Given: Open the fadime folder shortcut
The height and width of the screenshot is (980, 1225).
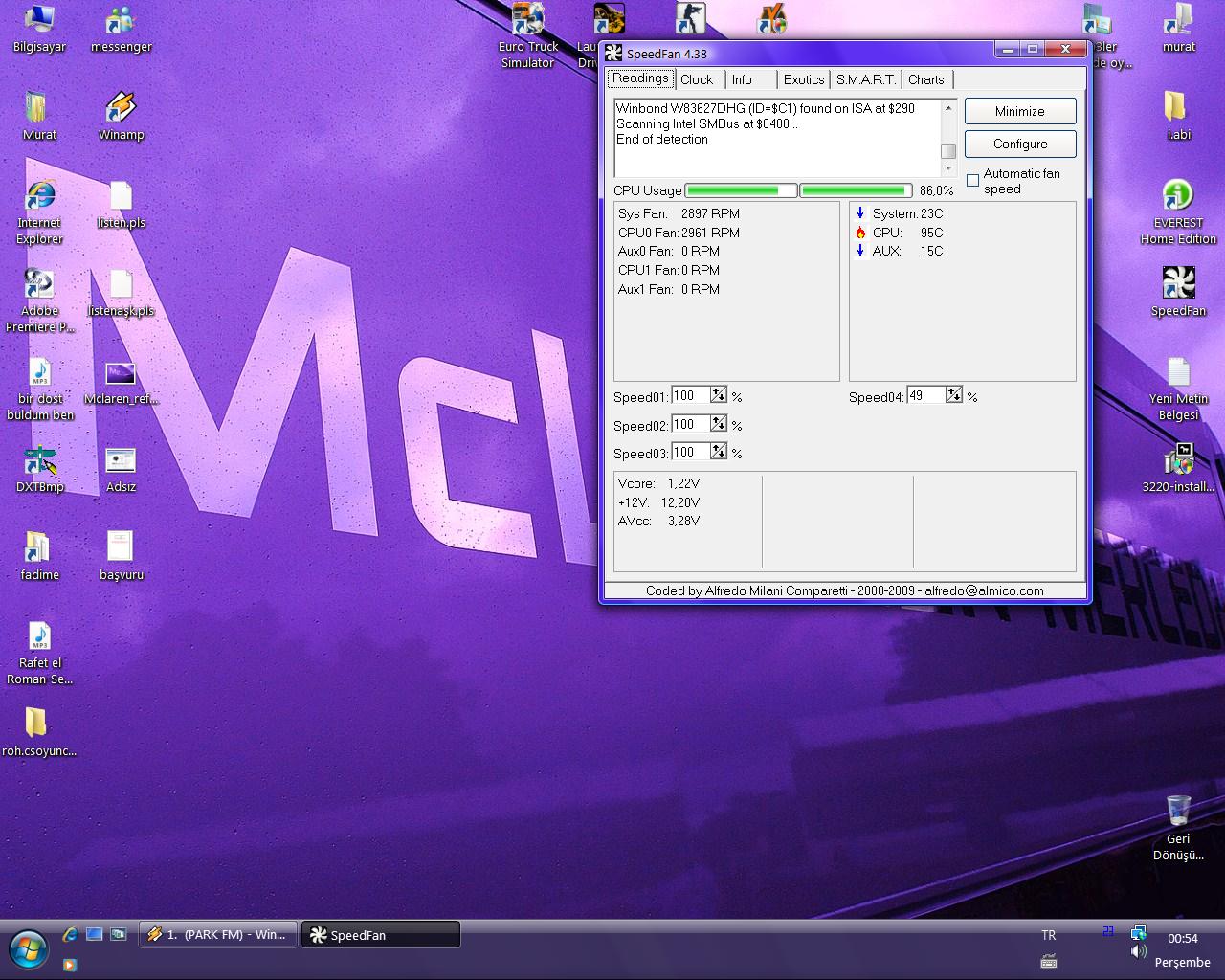Looking at the screenshot, I should click(x=39, y=556).
